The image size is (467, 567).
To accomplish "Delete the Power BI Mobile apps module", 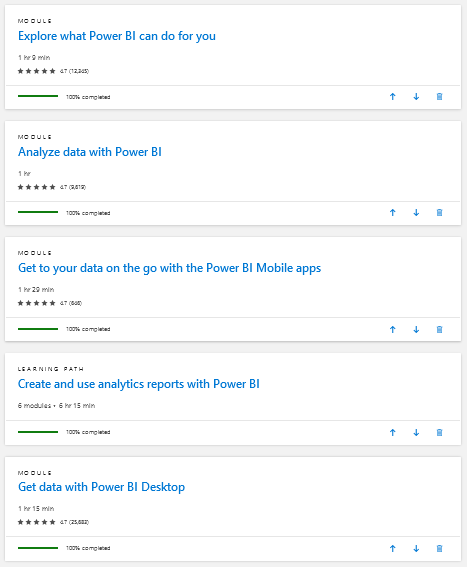I will [440, 329].
